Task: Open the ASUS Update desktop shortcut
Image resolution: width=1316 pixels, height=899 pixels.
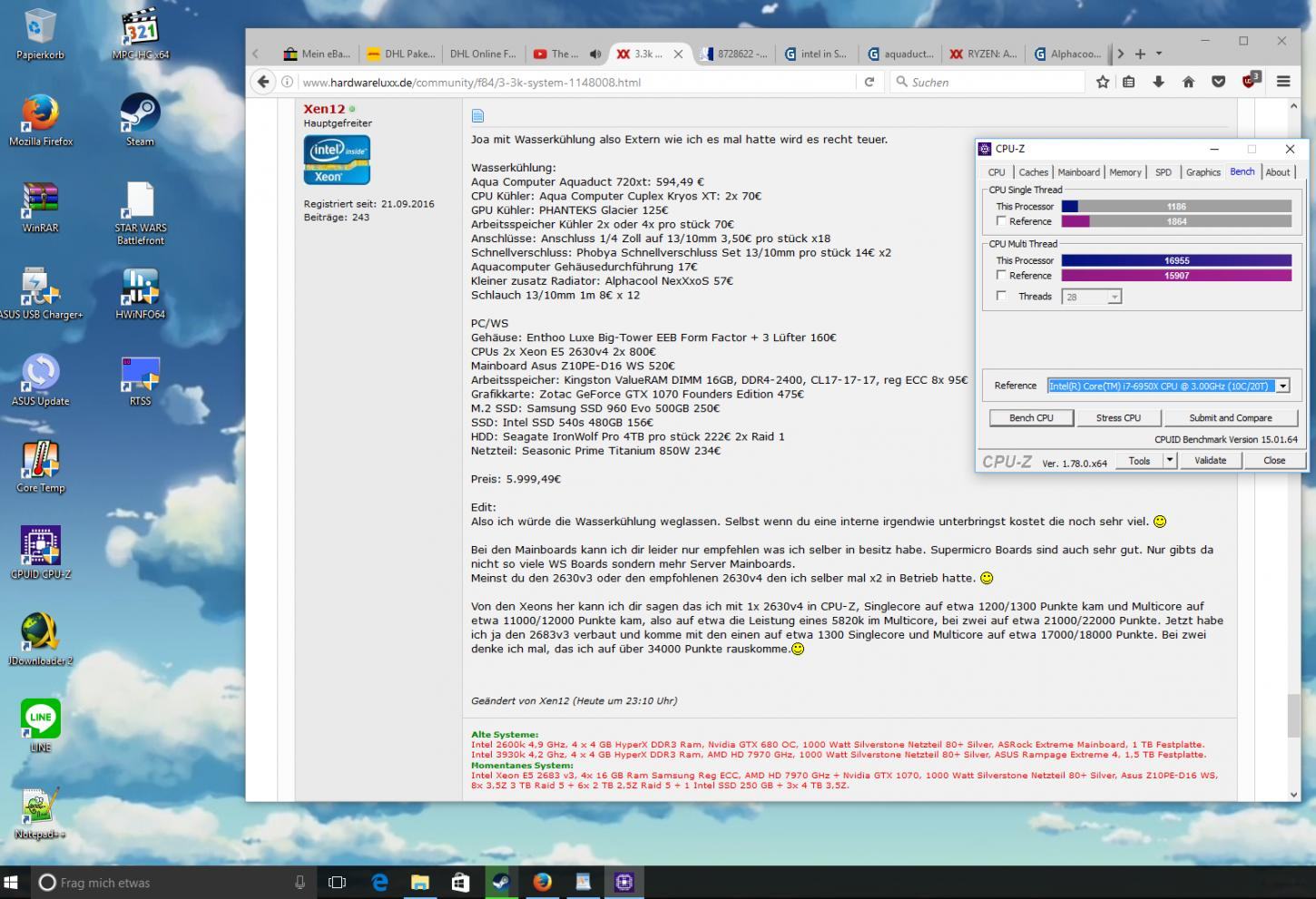Action: (x=41, y=378)
